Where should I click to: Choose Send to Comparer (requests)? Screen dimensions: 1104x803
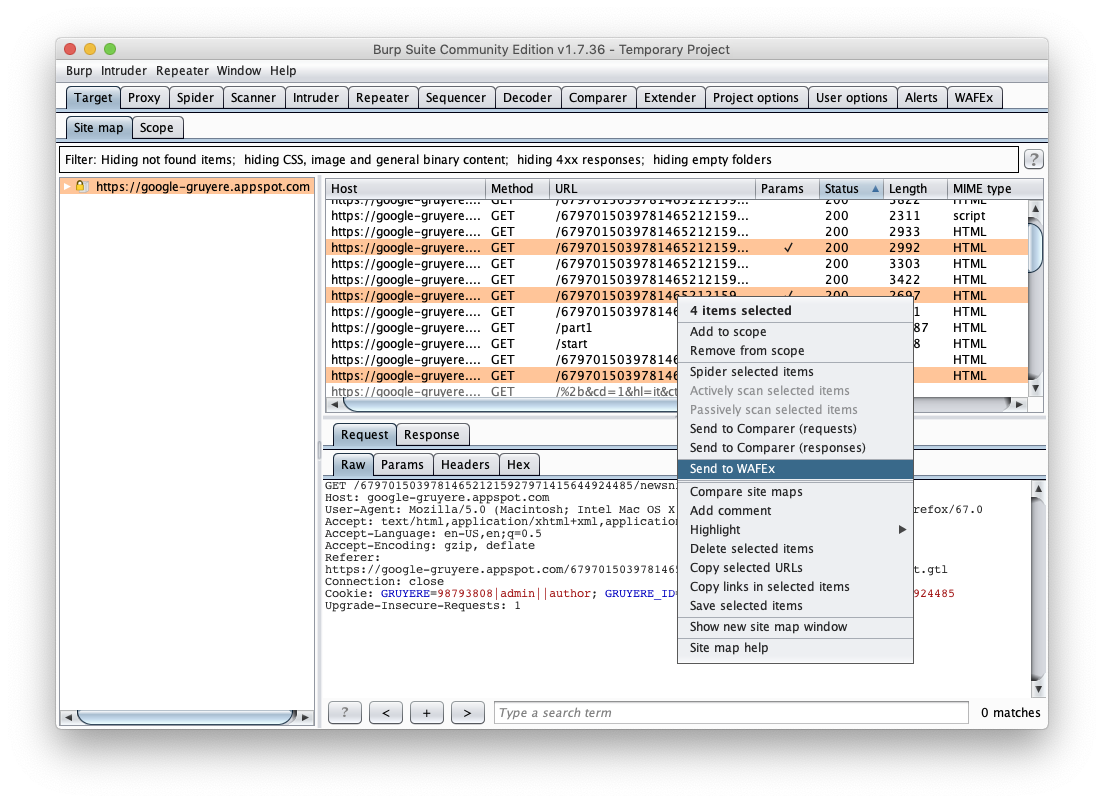[795, 429]
